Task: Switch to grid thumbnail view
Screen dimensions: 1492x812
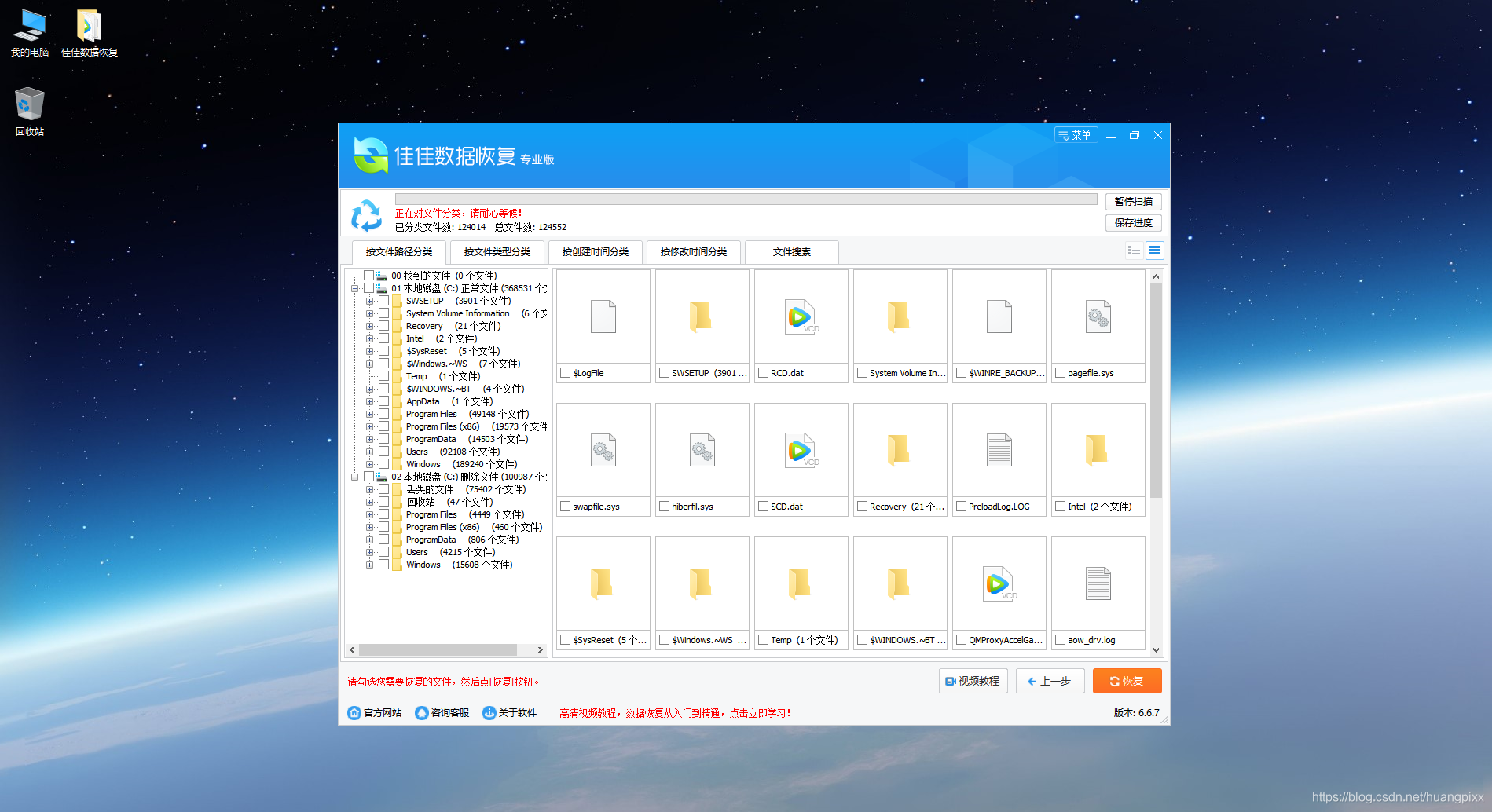Action: [x=1155, y=250]
